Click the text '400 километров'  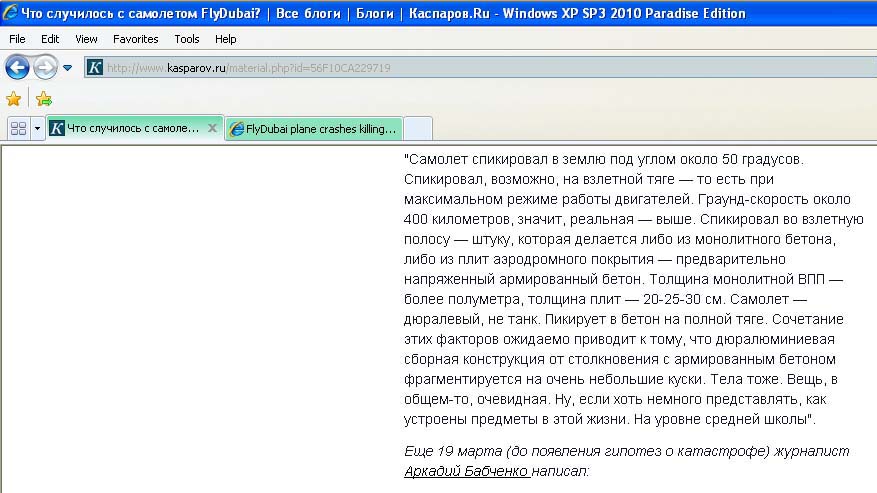pos(456,219)
